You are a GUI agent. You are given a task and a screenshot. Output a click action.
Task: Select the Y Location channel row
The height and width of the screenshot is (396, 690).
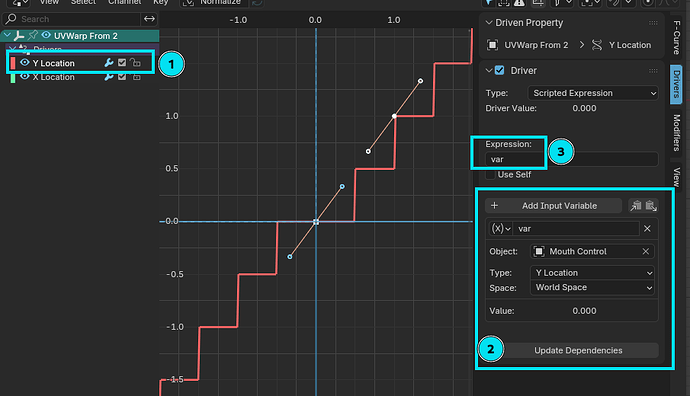[81, 63]
